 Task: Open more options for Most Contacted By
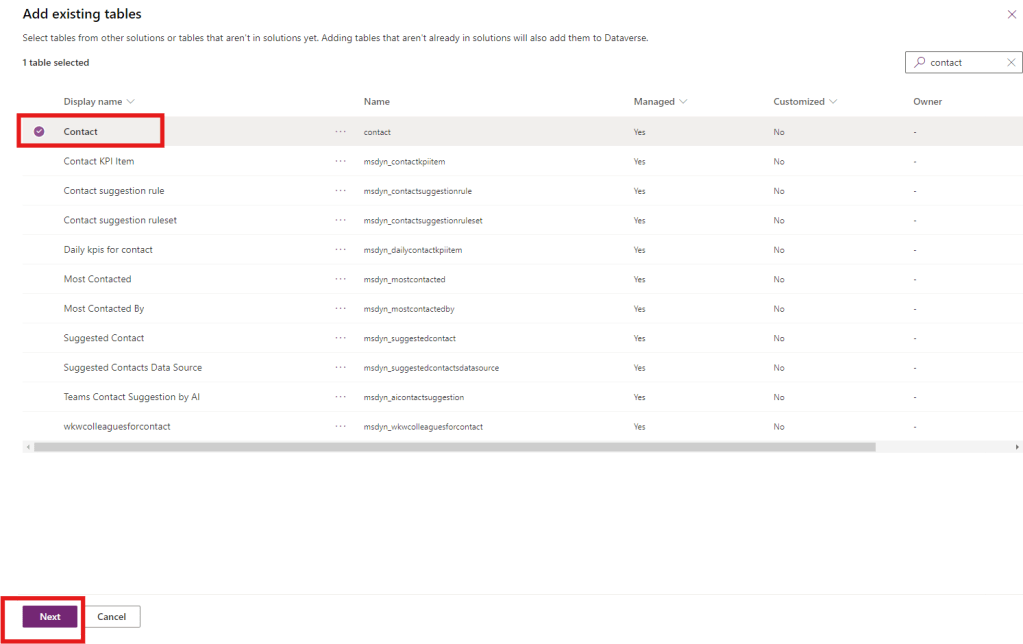pyautogui.click(x=341, y=309)
